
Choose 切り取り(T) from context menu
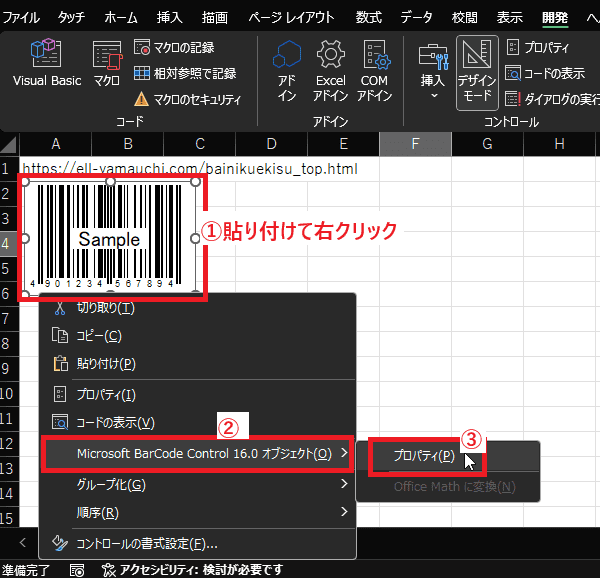(105, 307)
